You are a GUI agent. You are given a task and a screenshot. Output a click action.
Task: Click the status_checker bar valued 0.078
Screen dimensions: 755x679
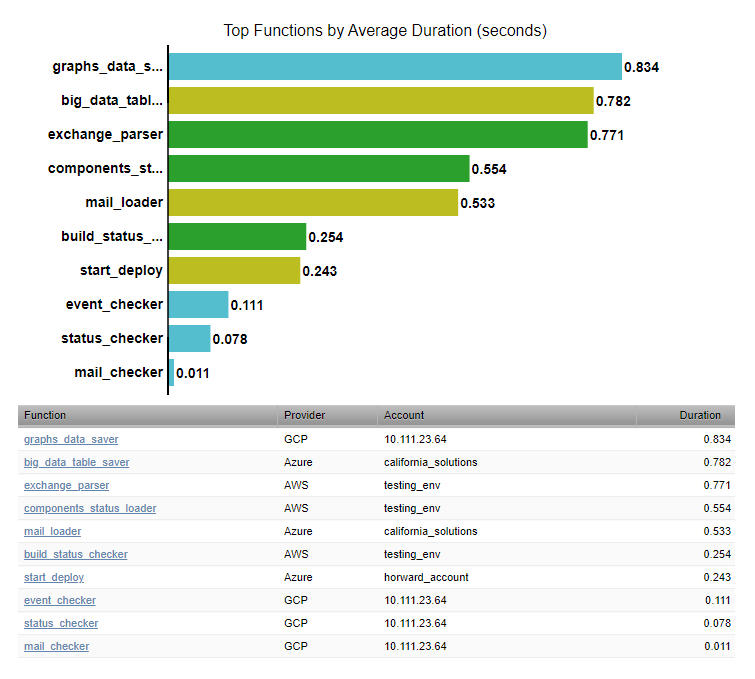190,339
